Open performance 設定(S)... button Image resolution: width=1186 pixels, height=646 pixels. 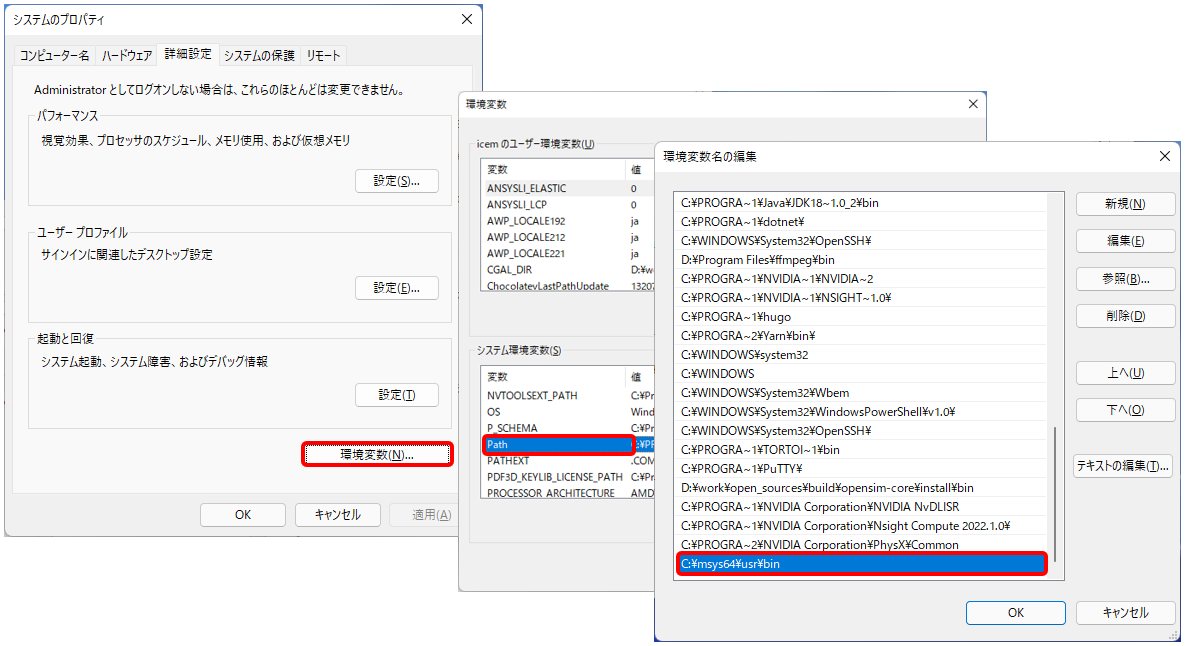397,181
